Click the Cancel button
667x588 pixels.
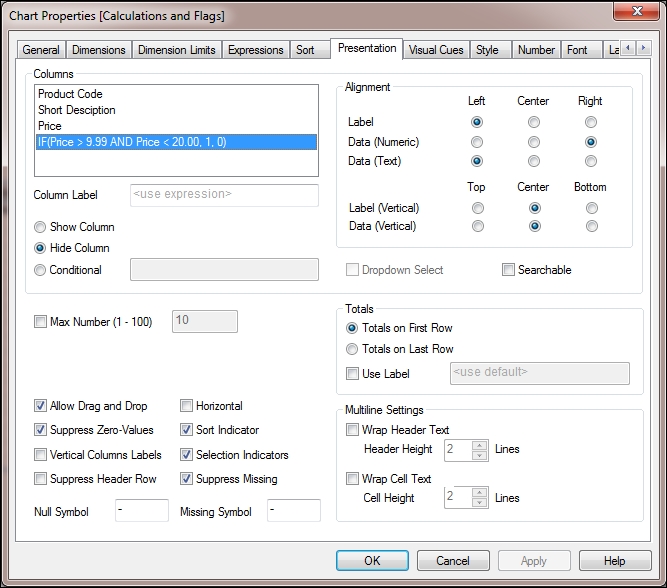(x=453, y=561)
